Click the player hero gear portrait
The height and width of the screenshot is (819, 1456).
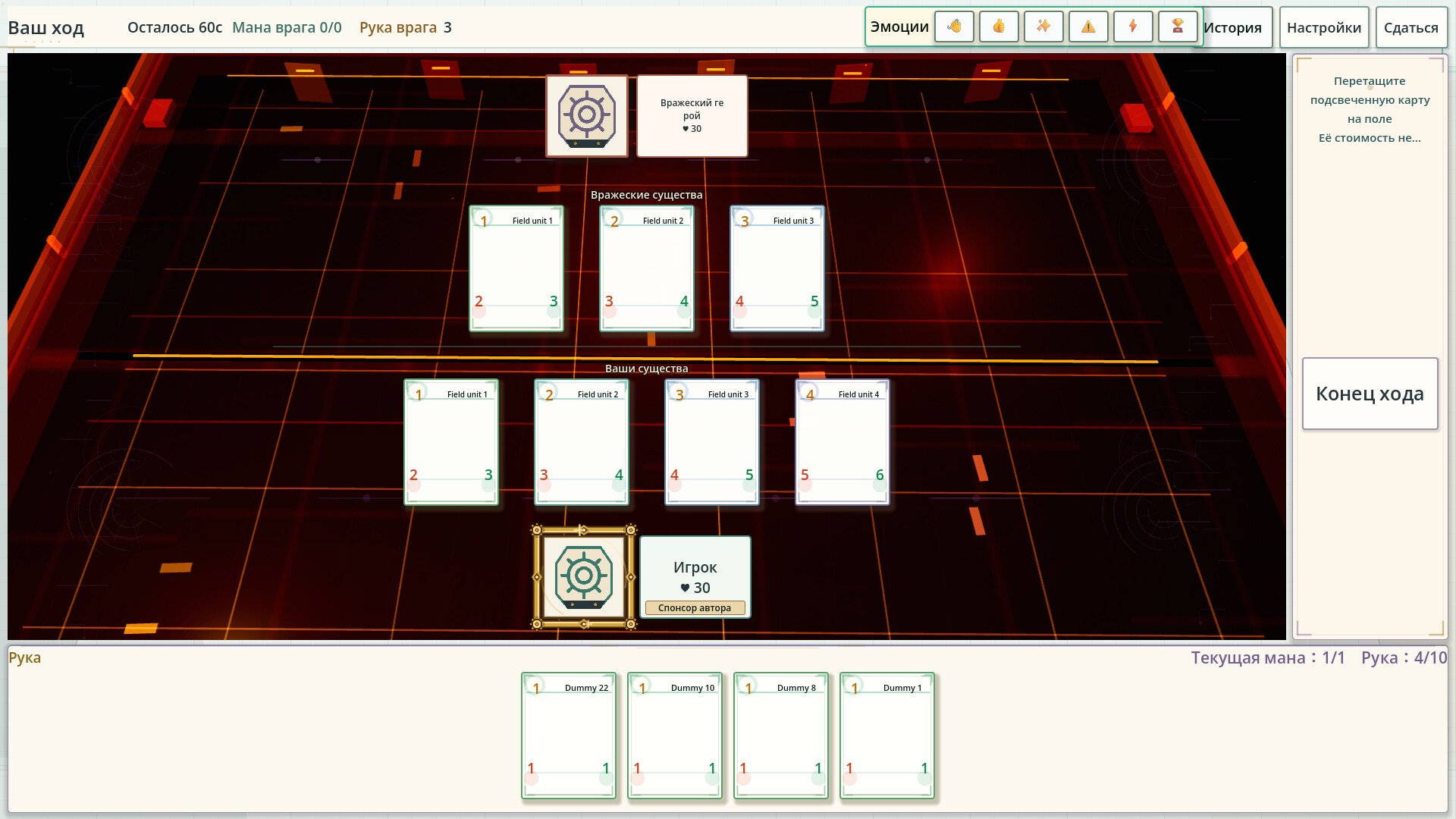point(584,578)
